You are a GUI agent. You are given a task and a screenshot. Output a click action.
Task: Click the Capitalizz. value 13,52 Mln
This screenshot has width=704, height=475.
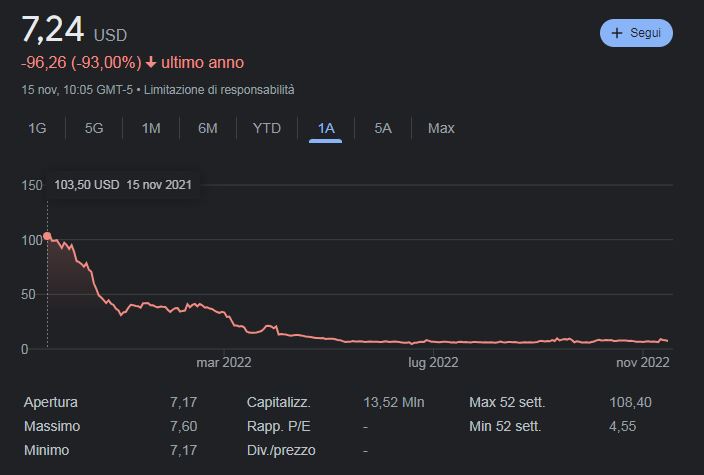[394, 402]
